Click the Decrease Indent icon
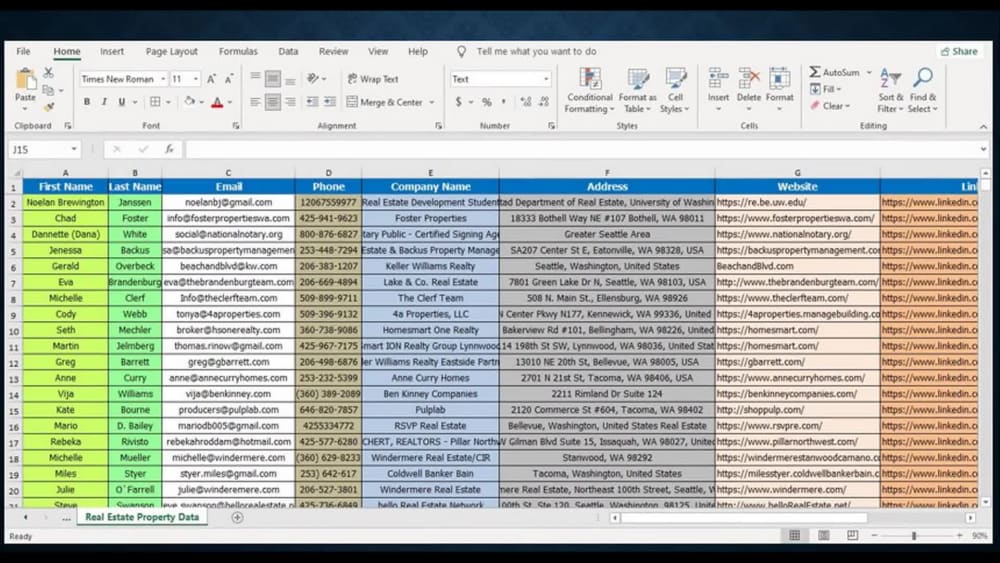Viewport: 1000px width, 563px height. (x=312, y=102)
